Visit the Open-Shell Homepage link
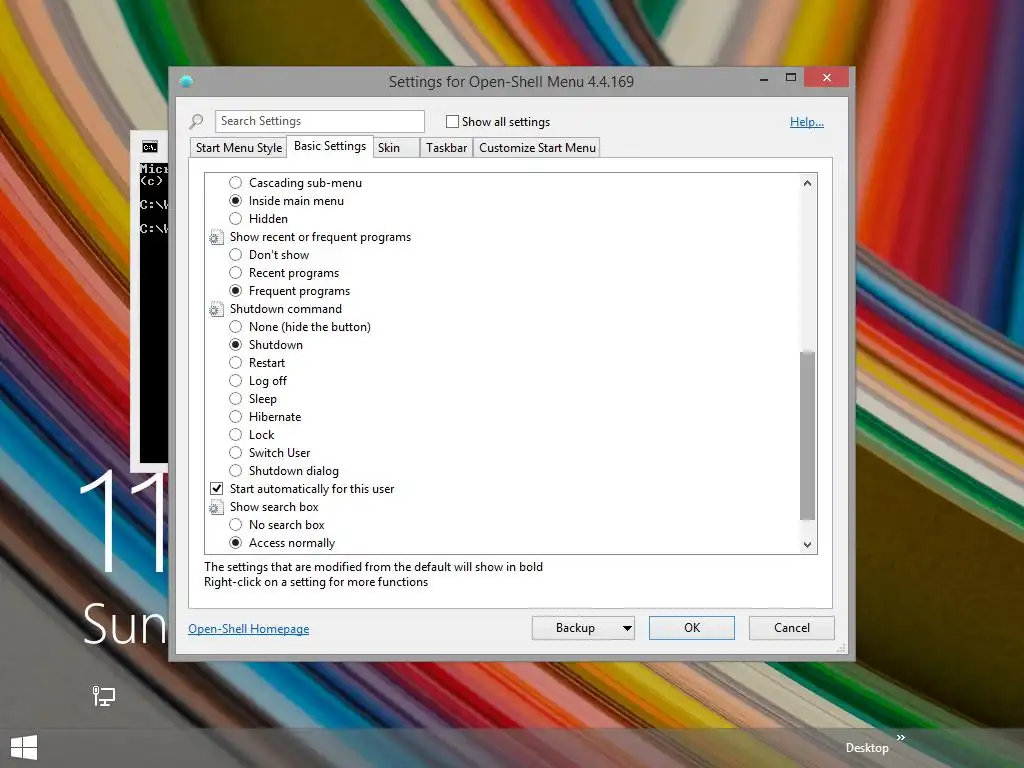 pos(249,629)
